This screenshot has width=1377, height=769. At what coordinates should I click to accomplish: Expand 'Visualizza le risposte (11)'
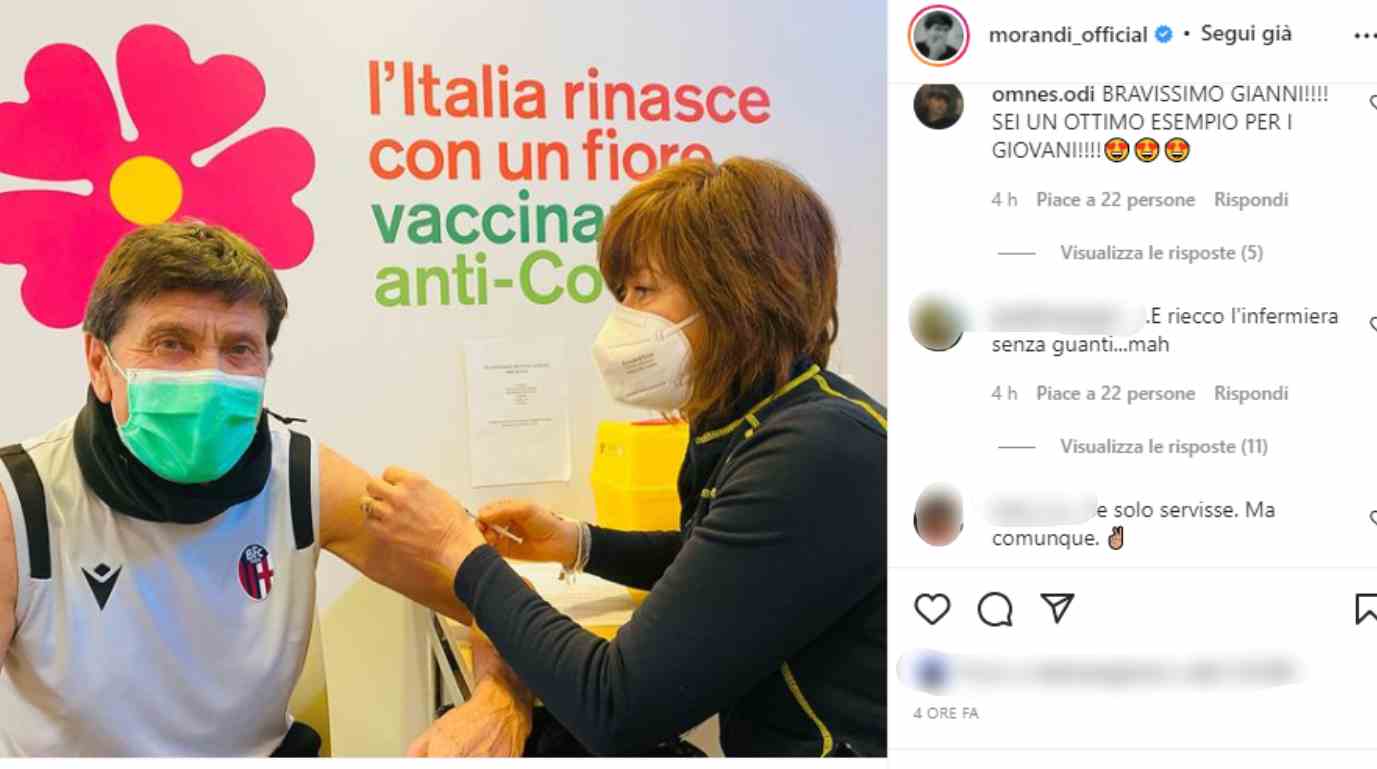pos(1164,447)
